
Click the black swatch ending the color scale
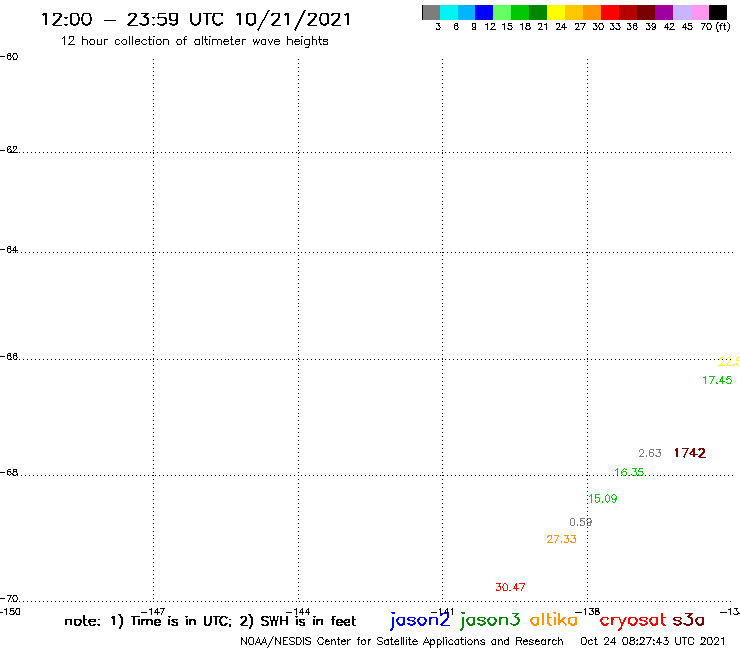point(717,12)
